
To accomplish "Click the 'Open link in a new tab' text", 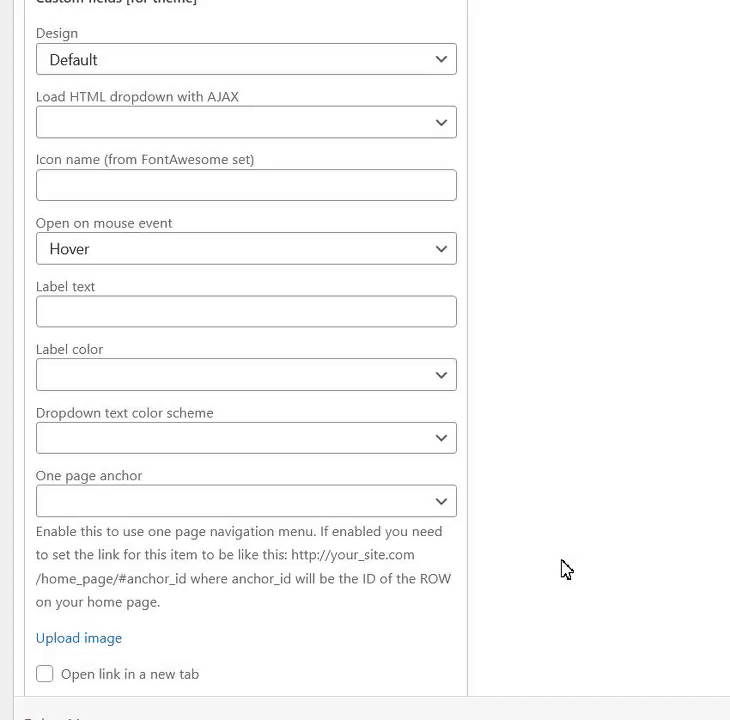I will pos(130,674).
